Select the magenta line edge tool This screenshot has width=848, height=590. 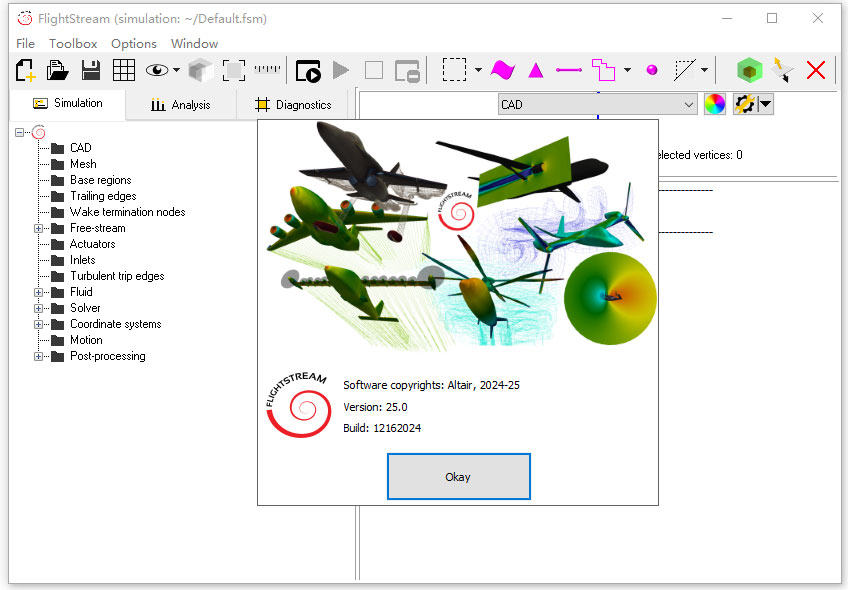569,70
